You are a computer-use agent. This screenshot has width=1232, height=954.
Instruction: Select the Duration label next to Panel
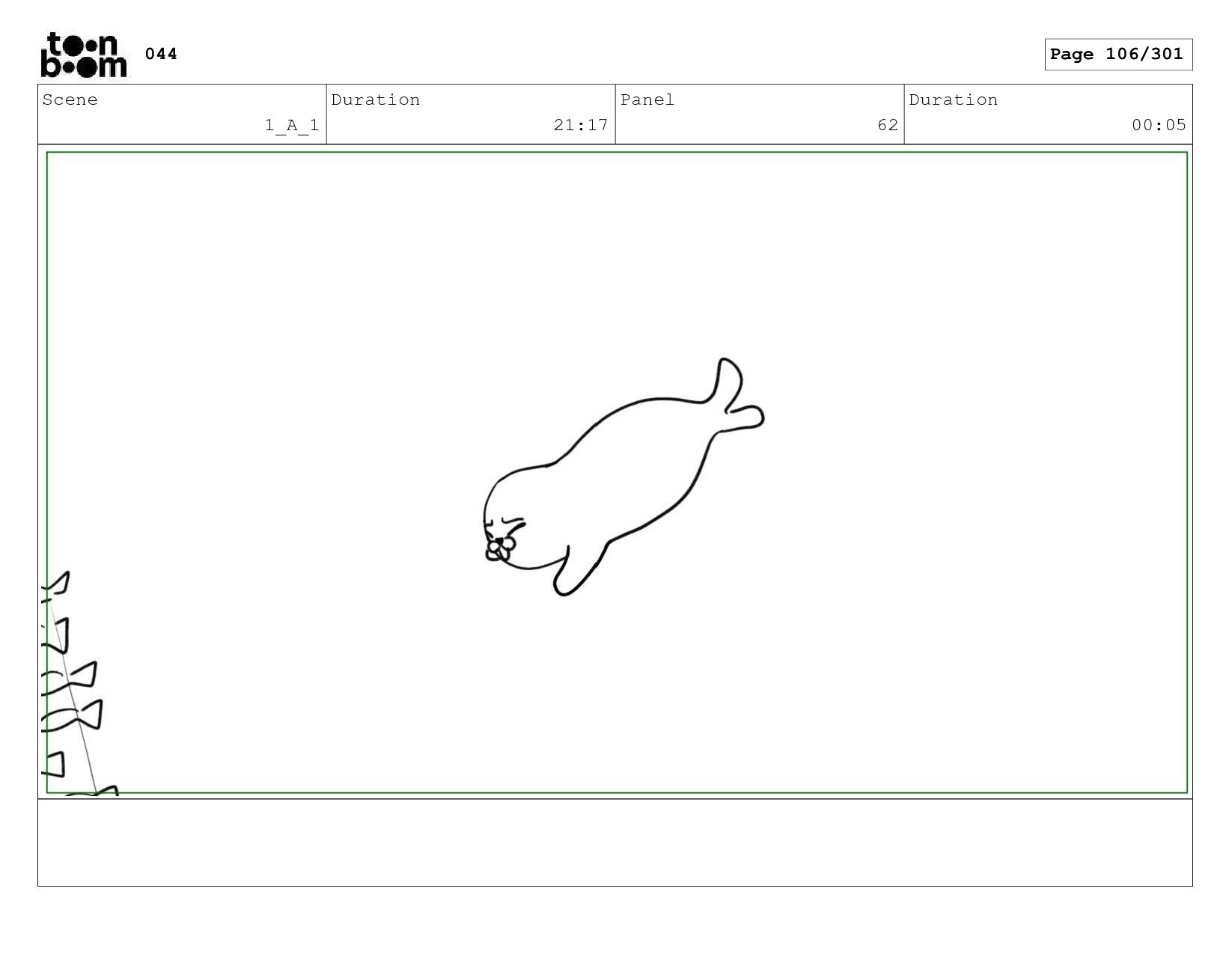coord(953,100)
